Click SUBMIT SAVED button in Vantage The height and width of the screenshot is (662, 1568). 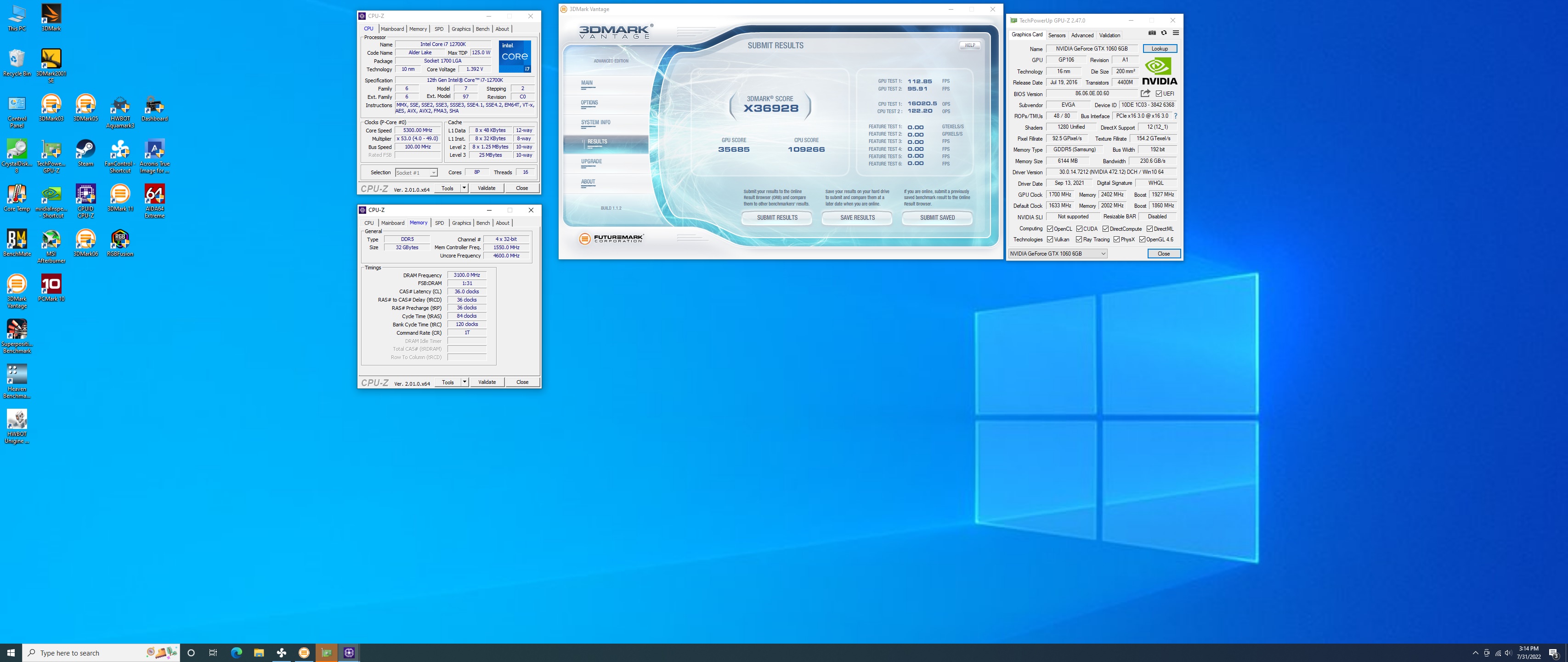(x=937, y=217)
